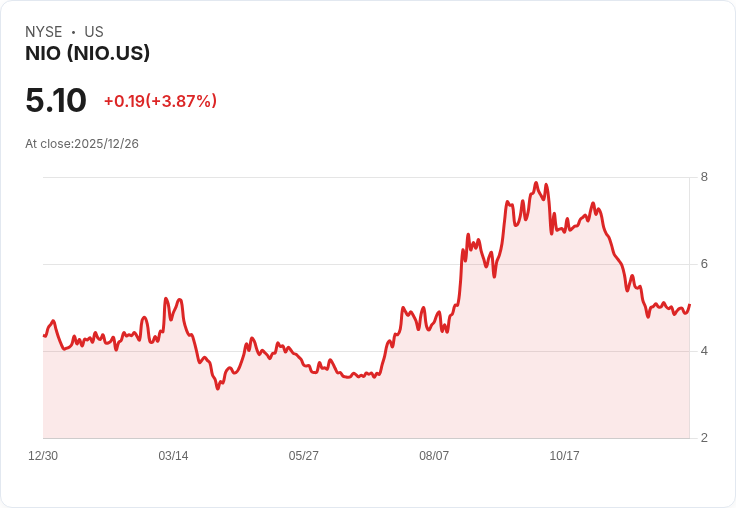Click the At close:2025/12/26 timestamp
Screen dimensions: 736x508
(82, 144)
